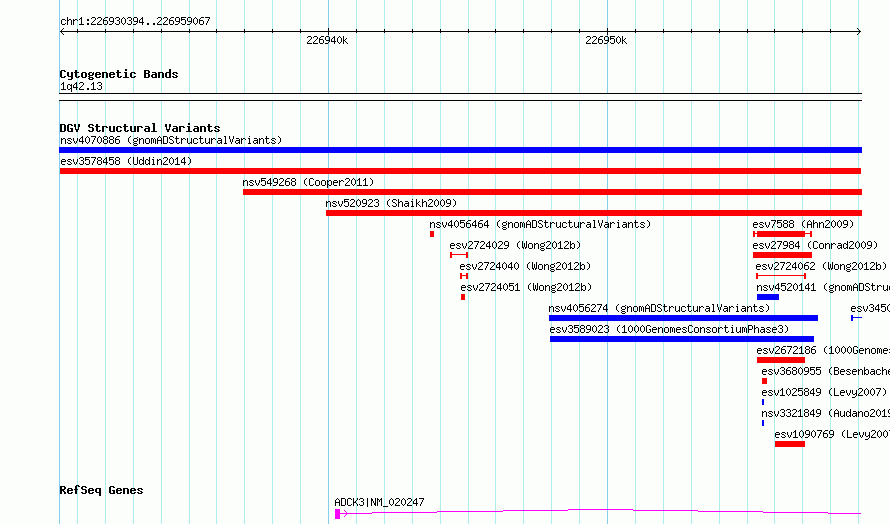Open the esv3578458 (Uddin2014) variant label

126,161
